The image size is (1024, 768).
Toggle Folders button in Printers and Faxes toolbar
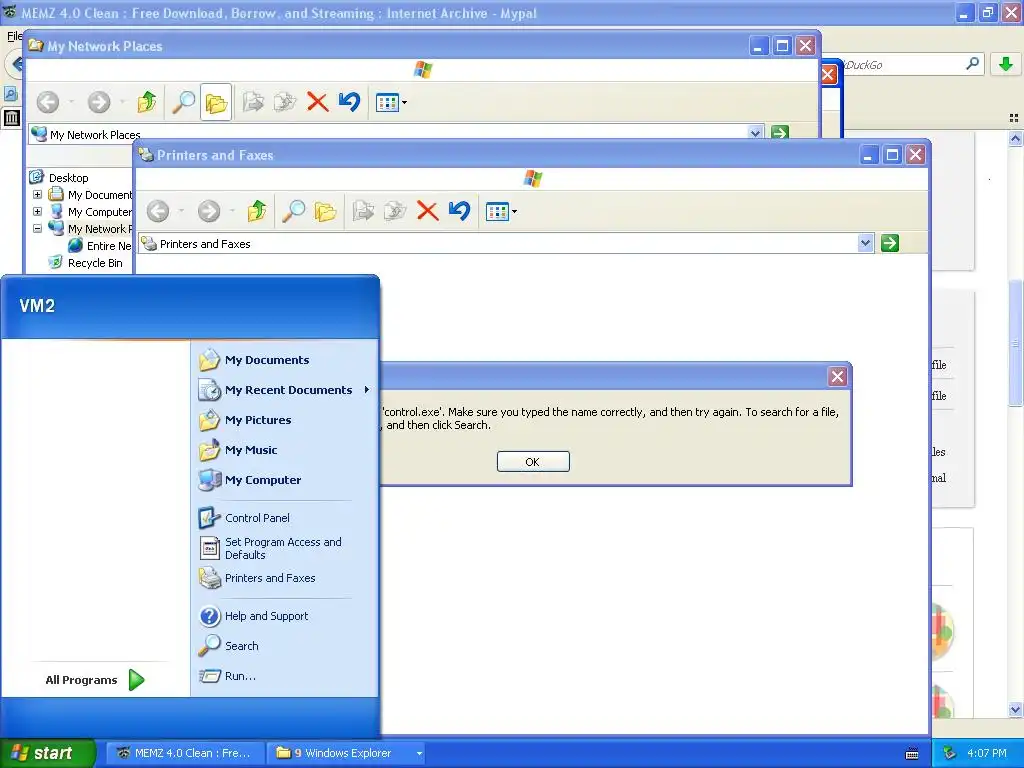point(325,211)
